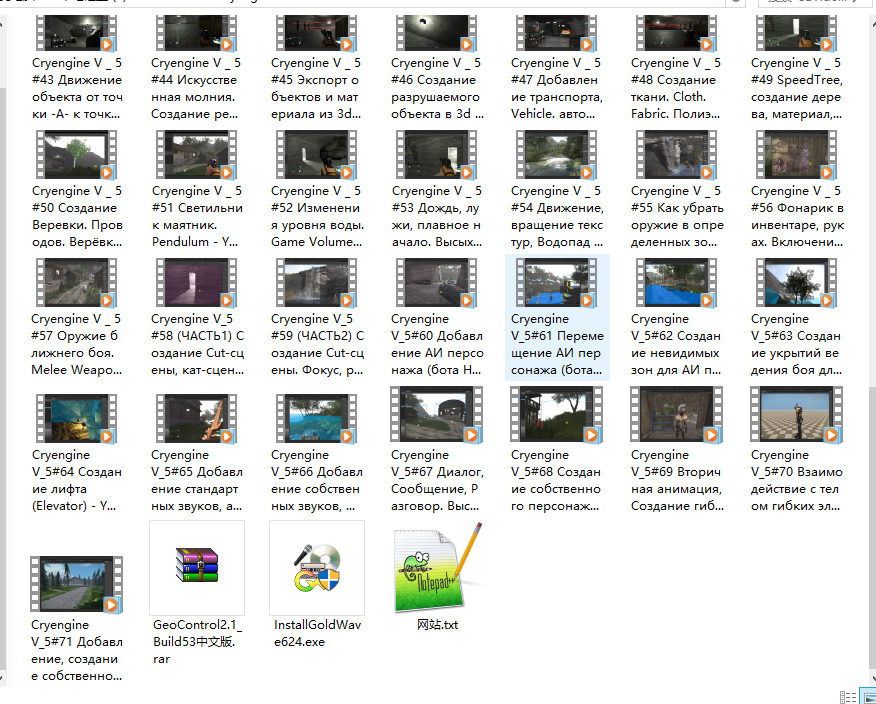Select Cryengine V_5#60 video file icon
876x704 pixels.
[x=436, y=283]
